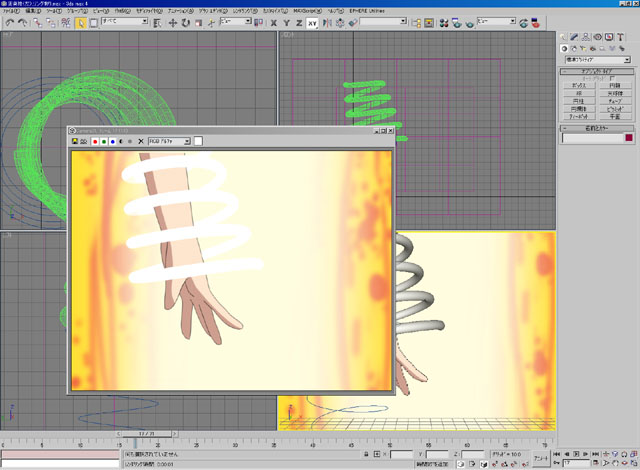Activate the Bind to Space Warp tool
This screenshot has height=470, width=640.
66,23
